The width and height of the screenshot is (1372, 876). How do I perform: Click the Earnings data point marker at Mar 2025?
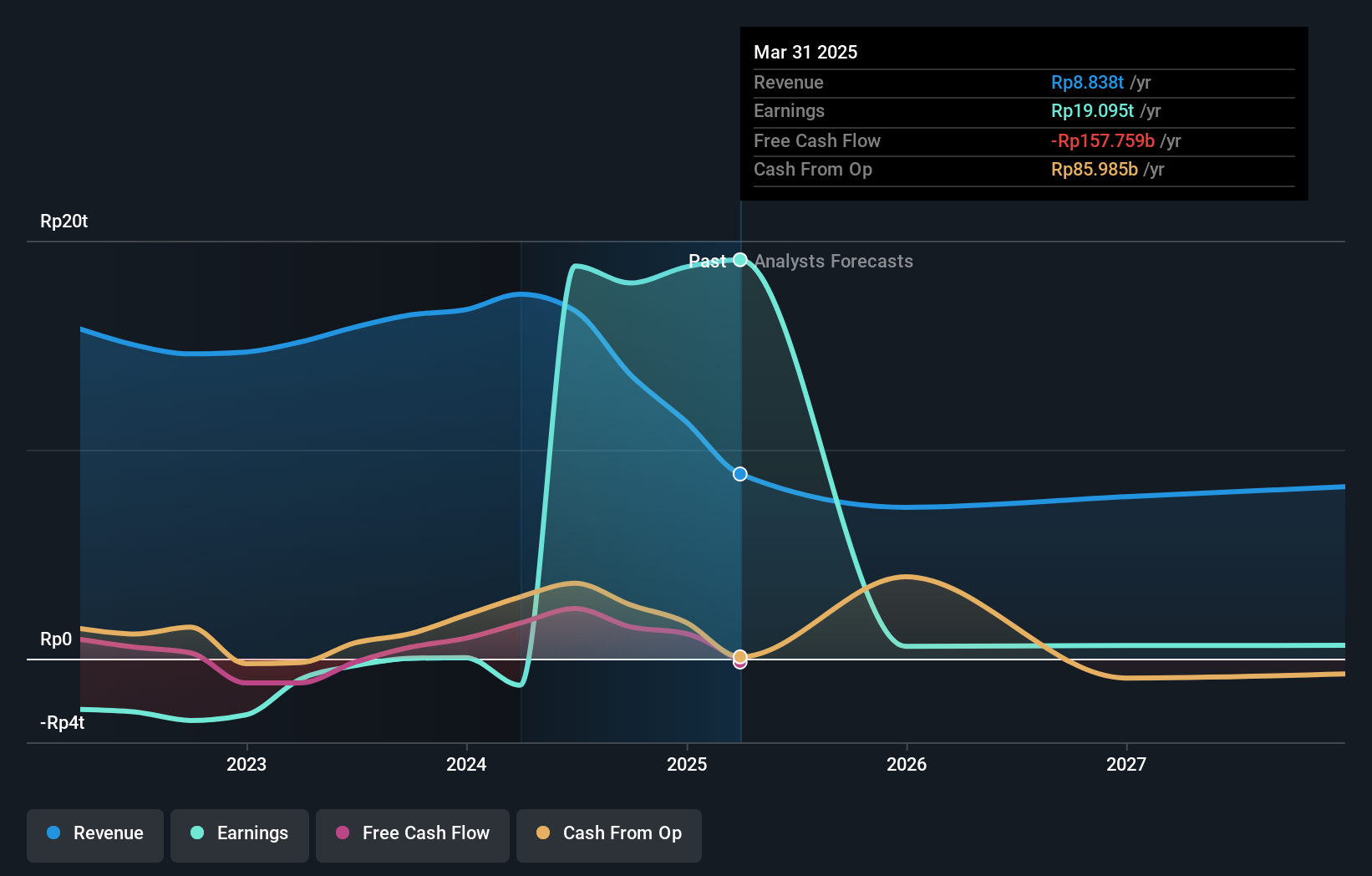(740, 259)
